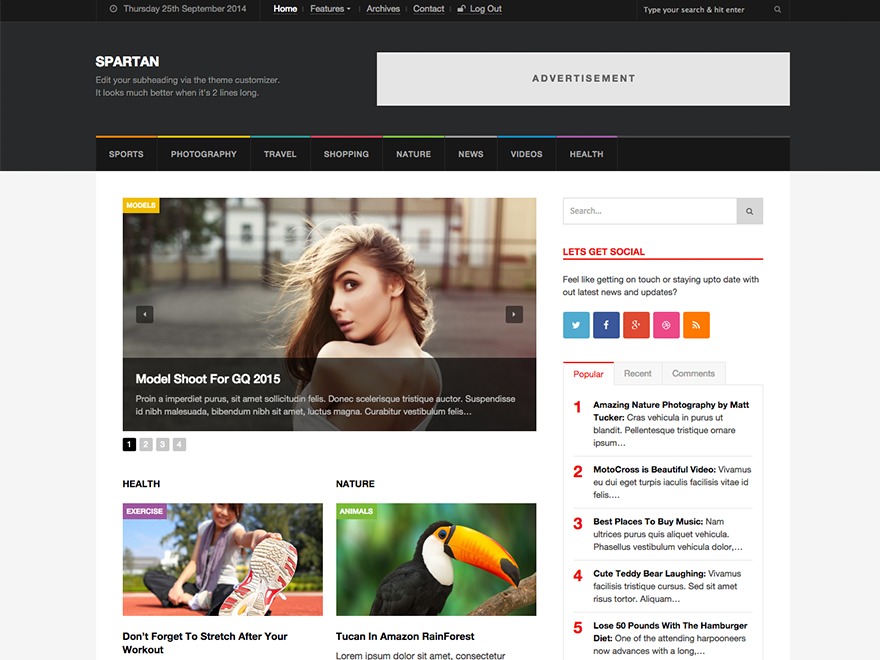Open the News category
Image resolution: width=880 pixels, height=660 pixels.
click(471, 154)
